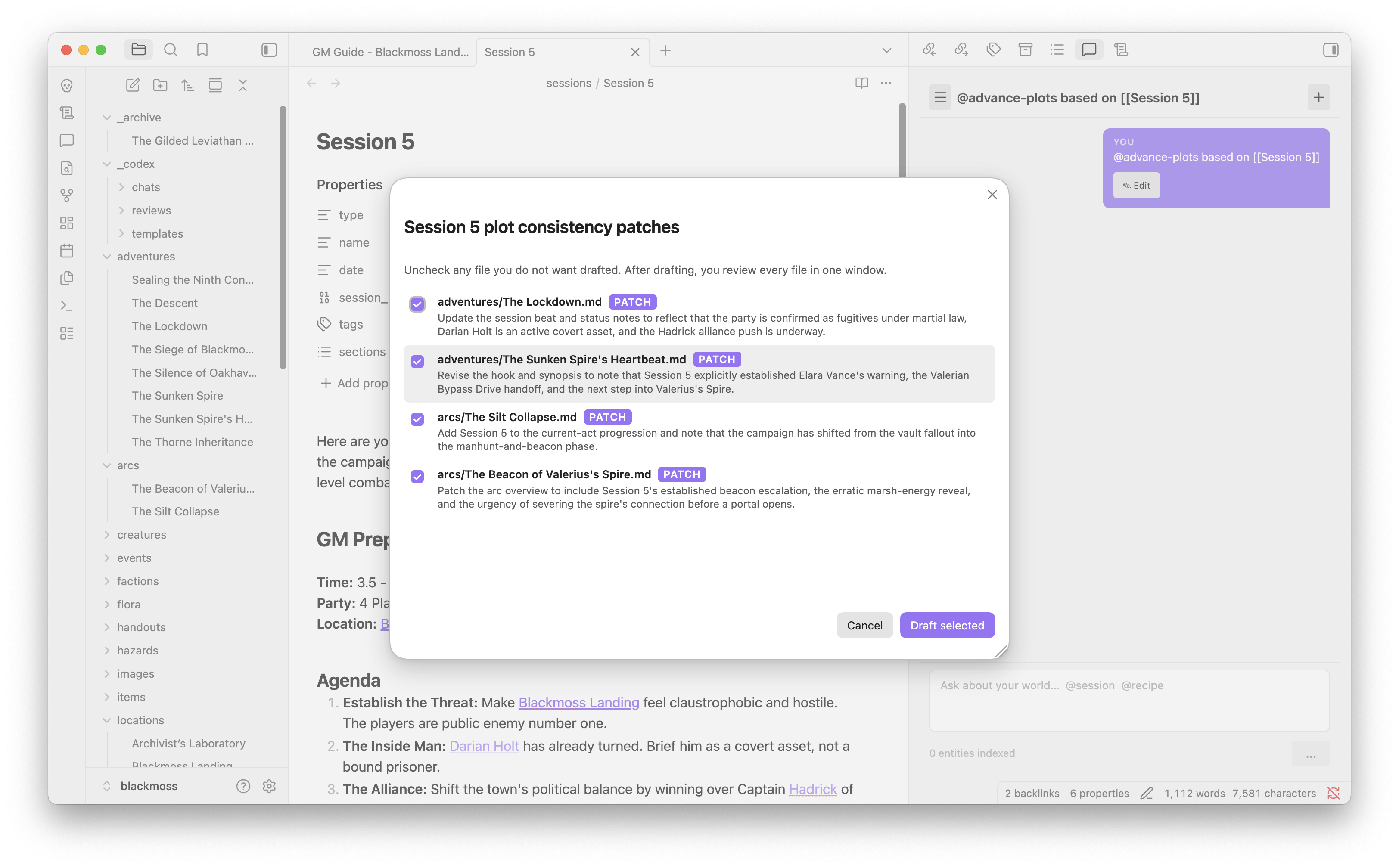Click Cancel in the patches dialog
The image size is (1399, 868).
point(864,625)
